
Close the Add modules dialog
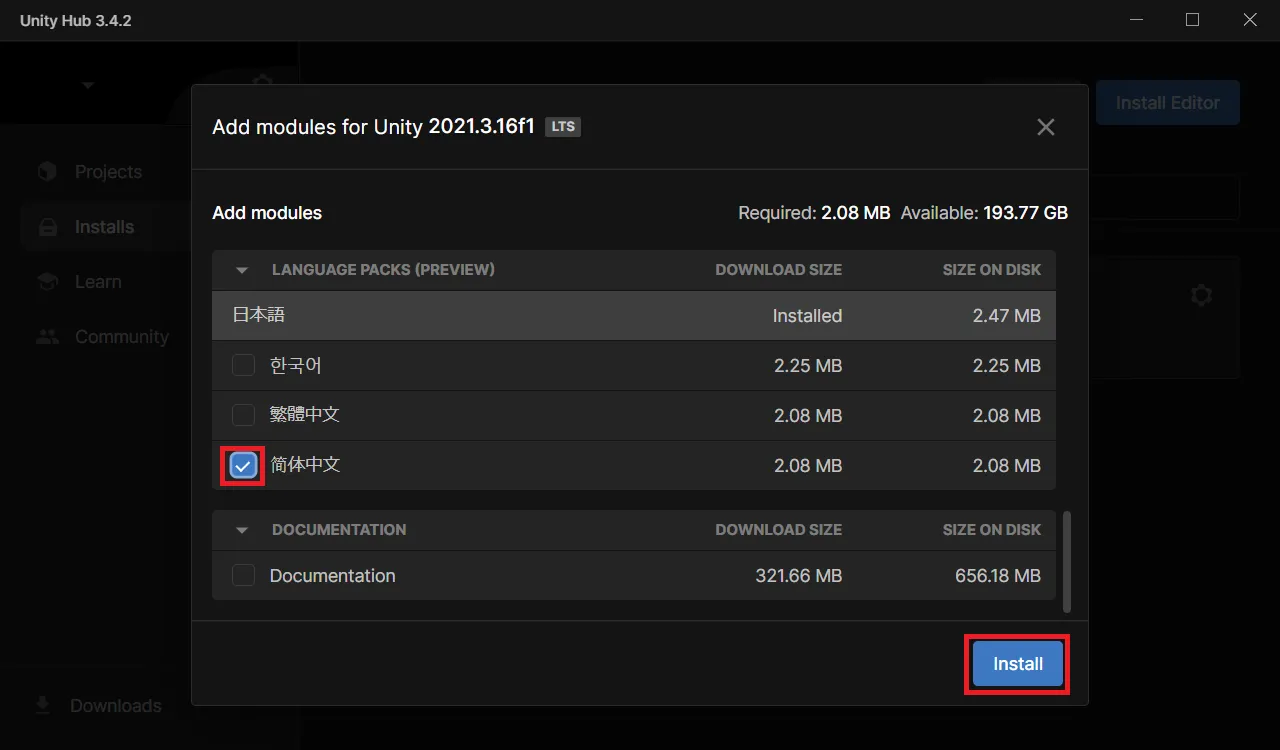[1046, 127]
